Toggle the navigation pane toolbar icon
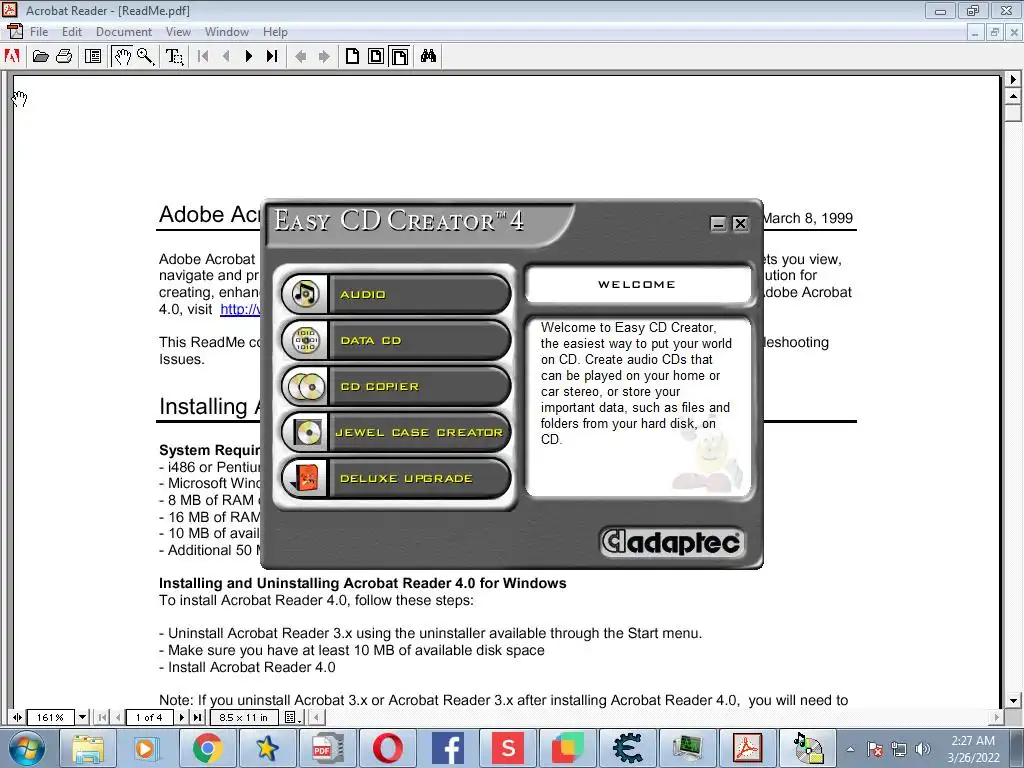 [93, 56]
